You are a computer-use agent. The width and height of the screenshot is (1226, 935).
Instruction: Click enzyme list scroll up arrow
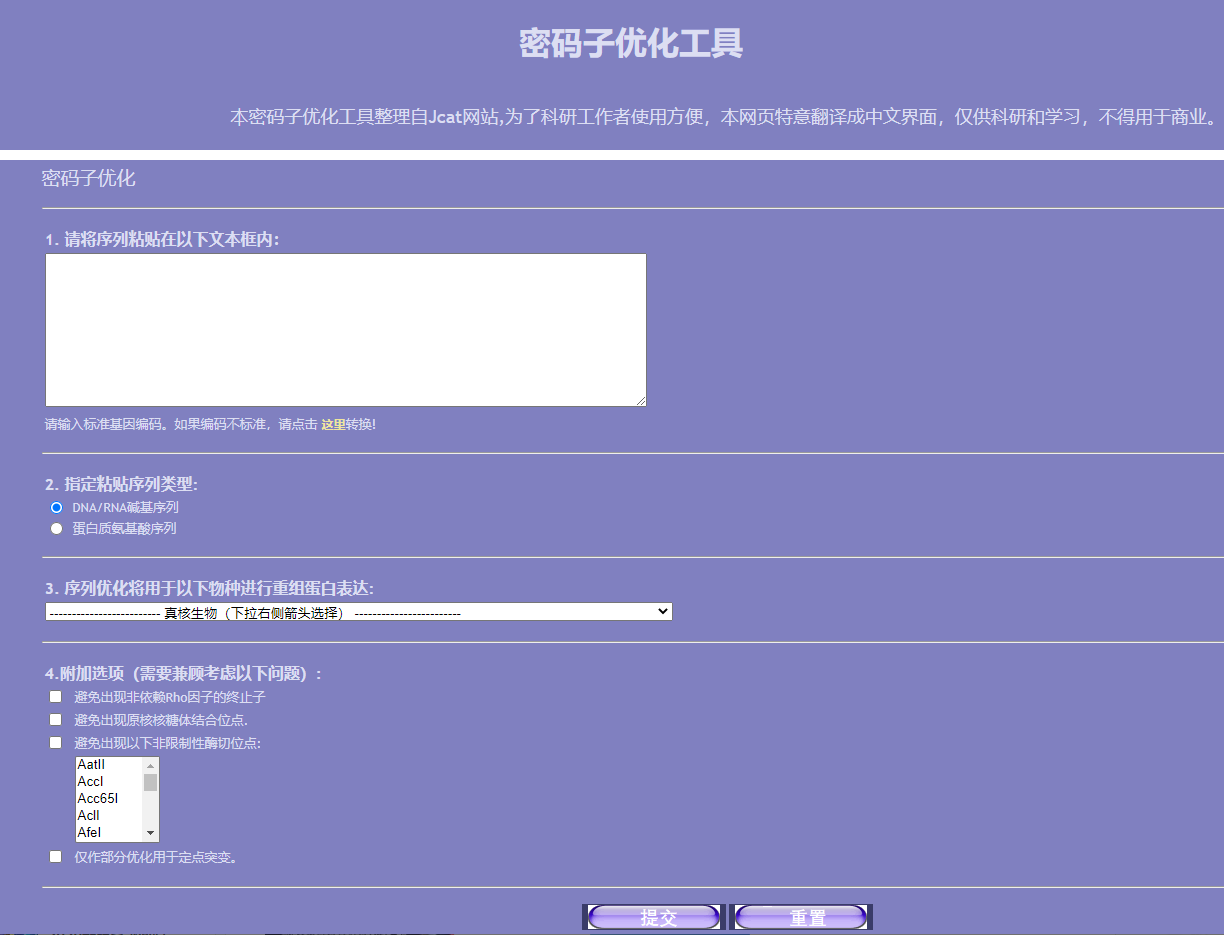pos(151,766)
